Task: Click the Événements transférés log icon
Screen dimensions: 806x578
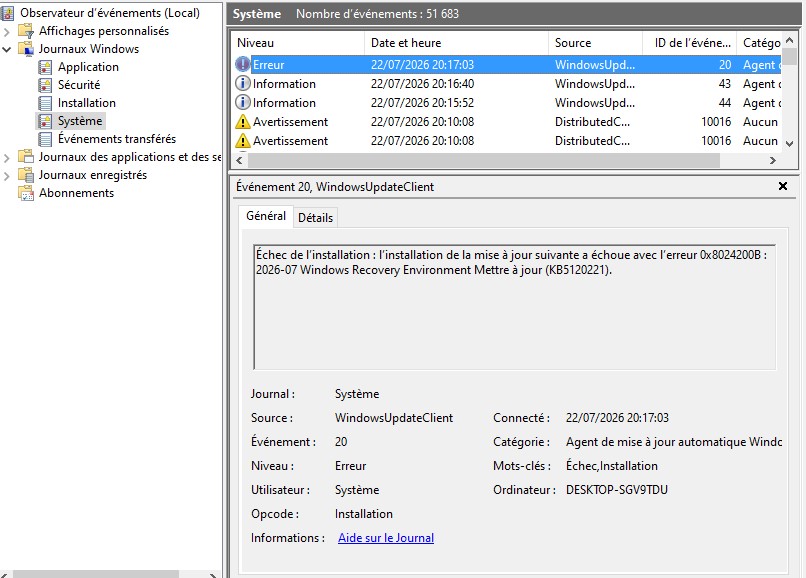Action: [45, 139]
